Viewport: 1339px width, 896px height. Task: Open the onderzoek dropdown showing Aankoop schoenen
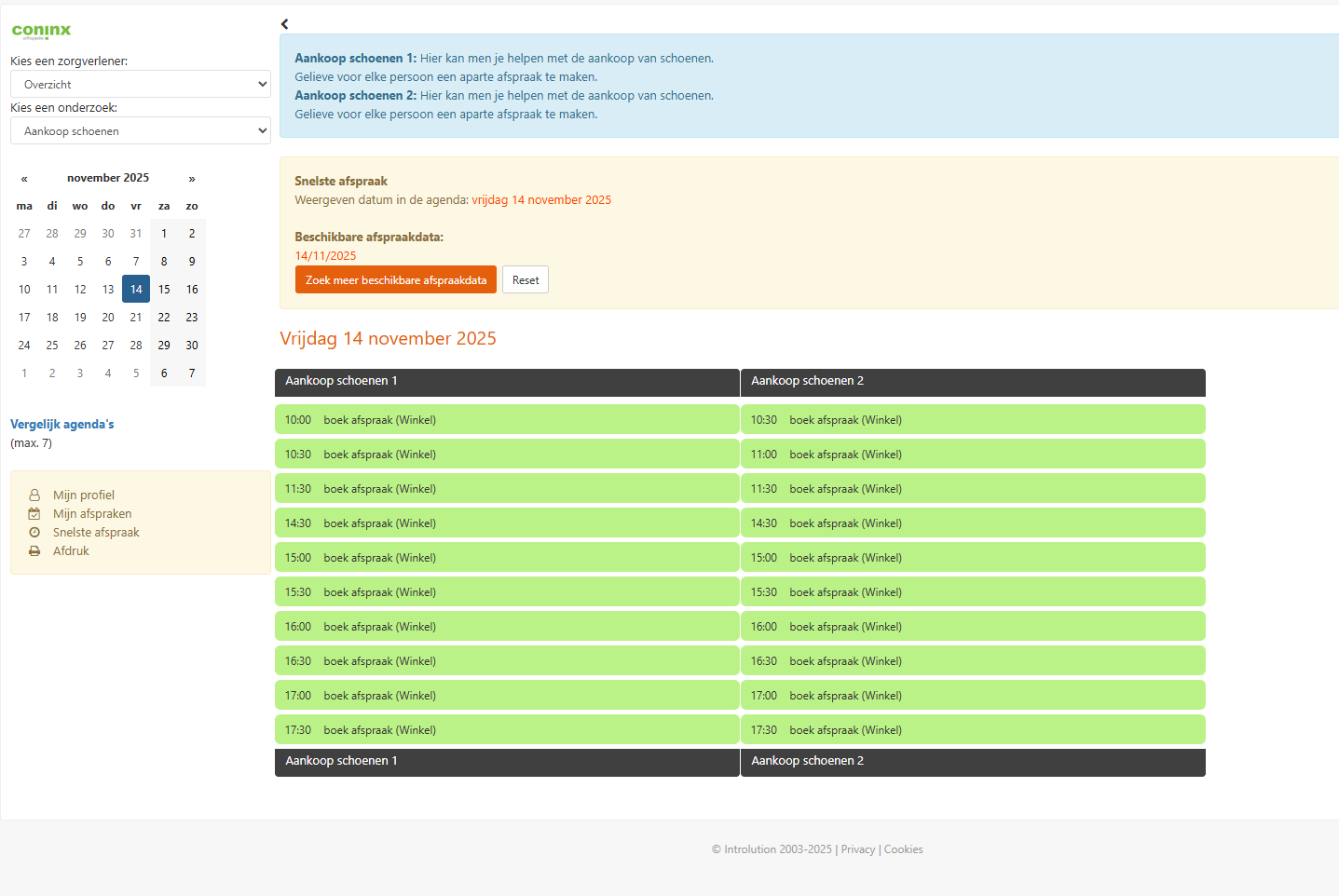pos(141,130)
